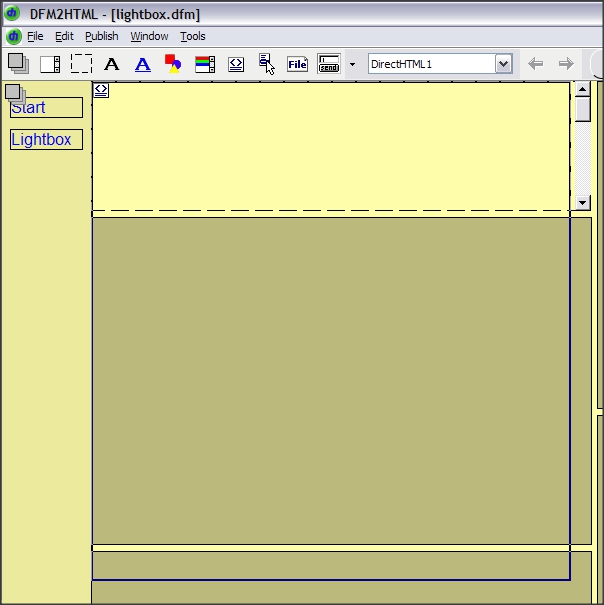This screenshot has height=605, width=604.
Task: Choose the blue underlined A link tool
Action: (x=143, y=64)
